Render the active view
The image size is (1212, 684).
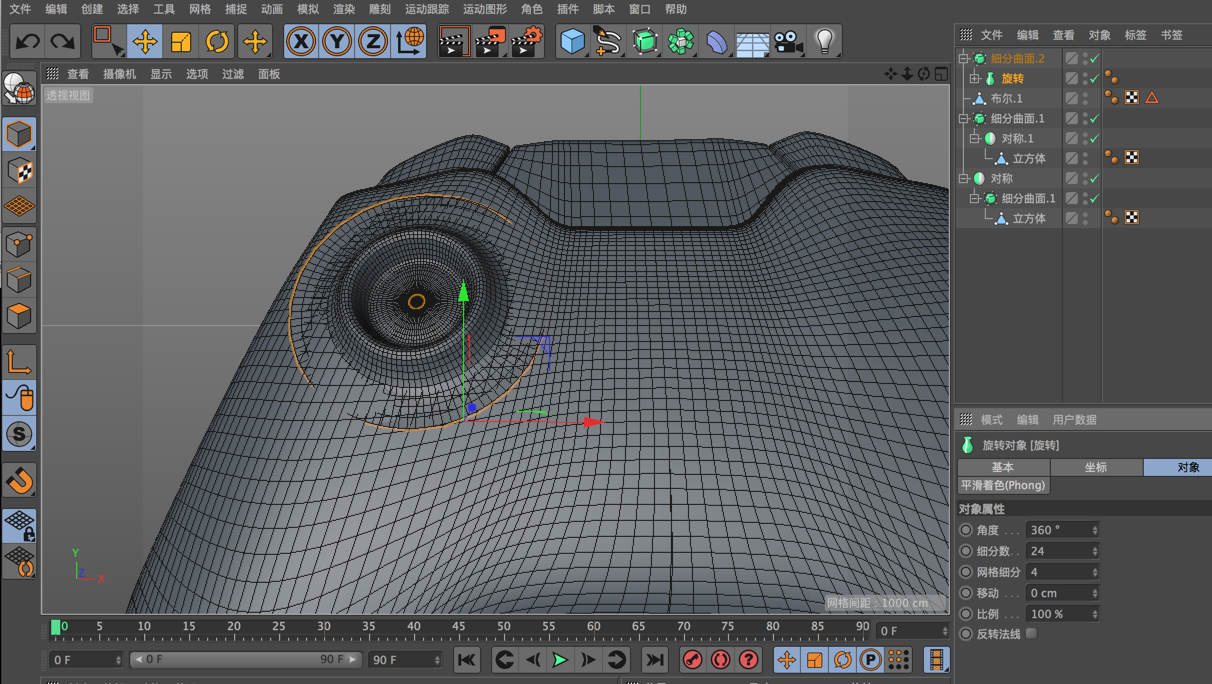(x=453, y=41)
